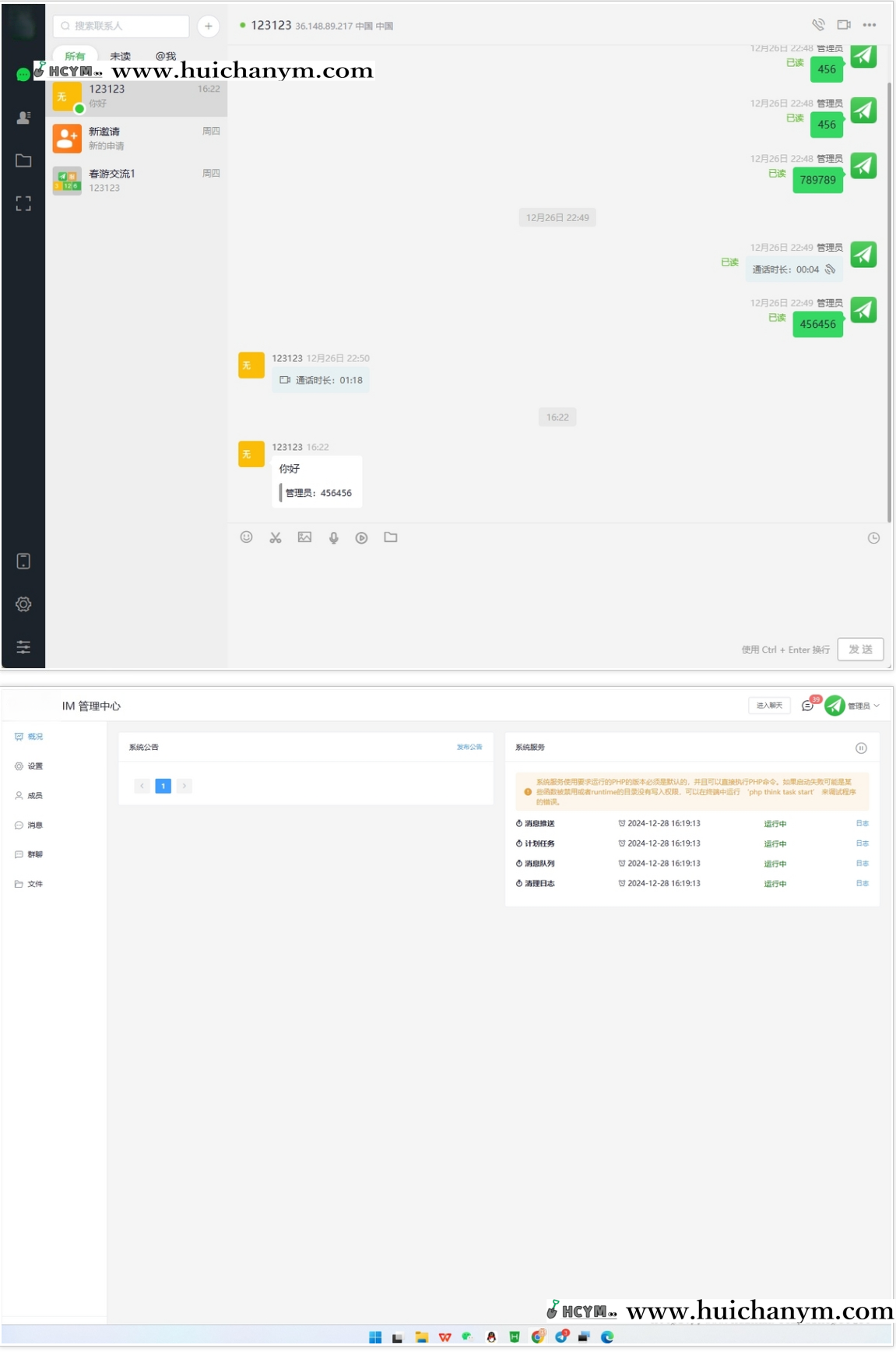View 日志 log for 消息推送 service
This screenshot has height=1352, width=896.
click(x=862, y=823)
